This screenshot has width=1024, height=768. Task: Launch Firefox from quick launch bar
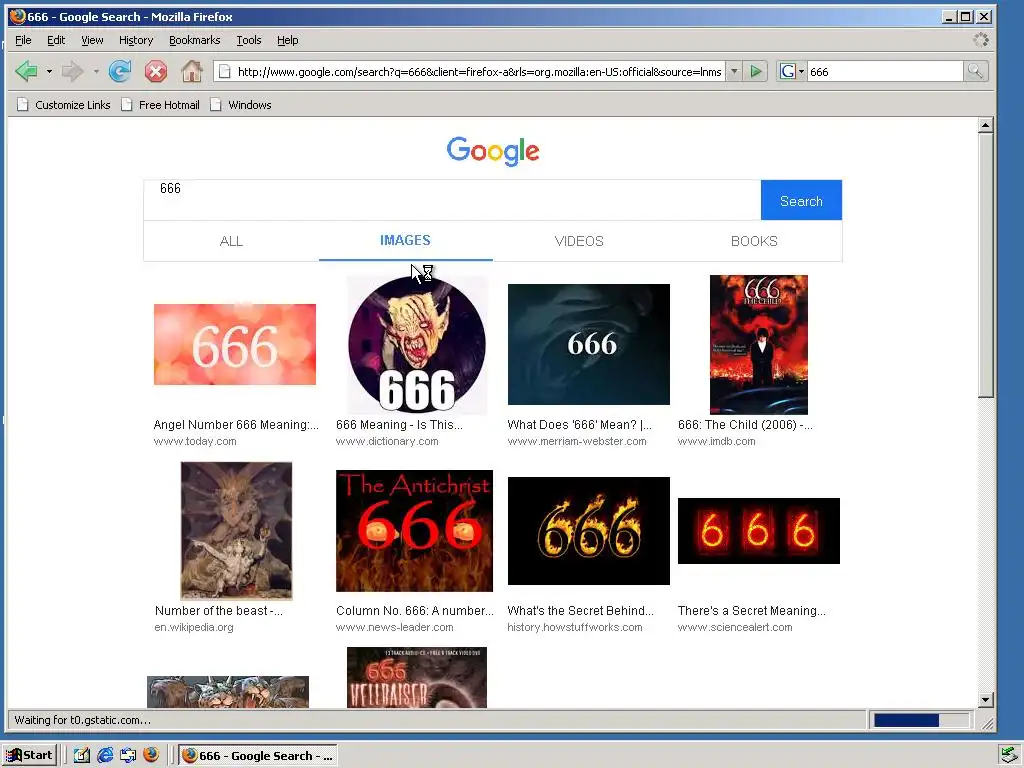pyautogui.click(x=151, y=755)
